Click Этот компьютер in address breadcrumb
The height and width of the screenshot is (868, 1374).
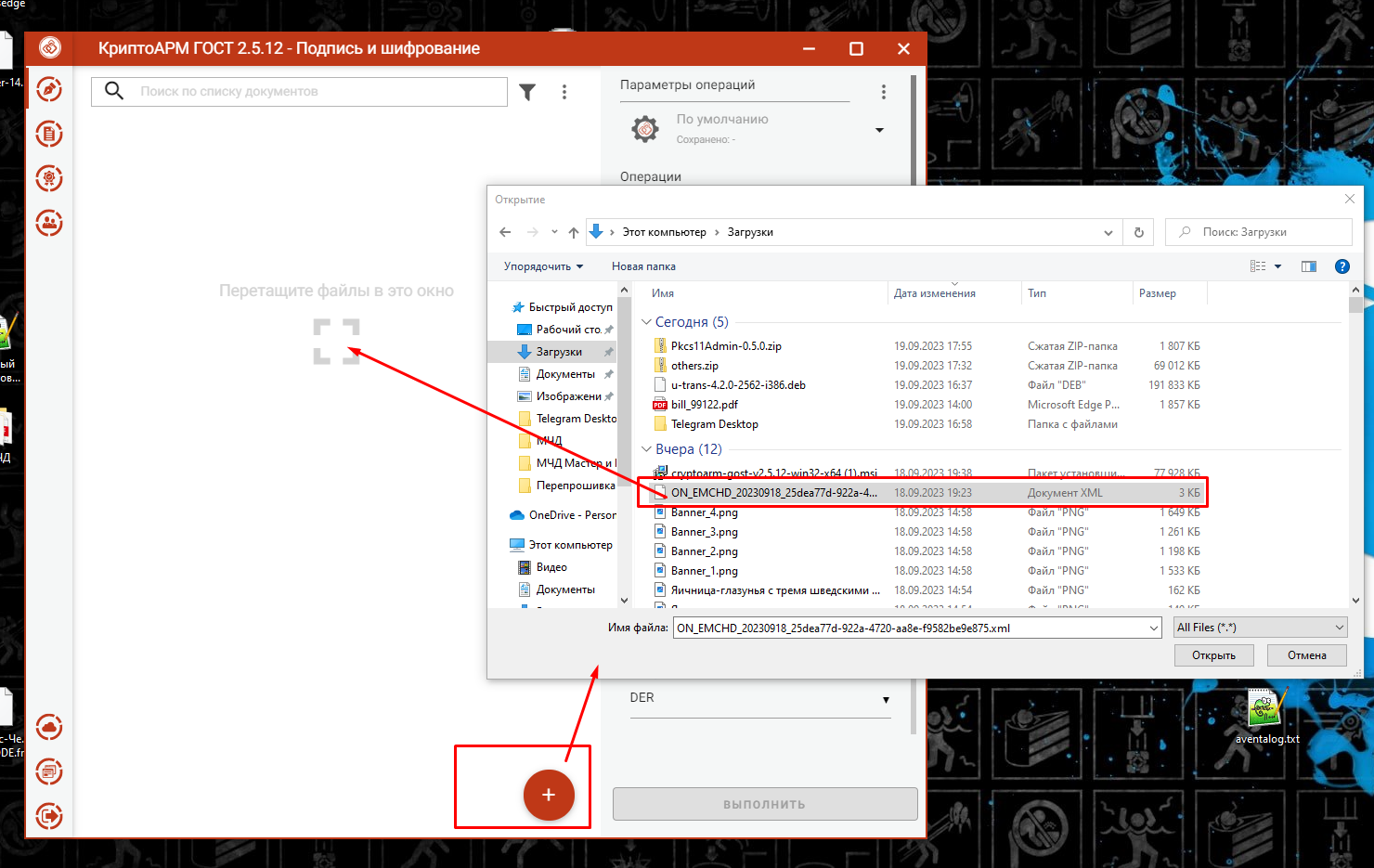tap(664, 232)
